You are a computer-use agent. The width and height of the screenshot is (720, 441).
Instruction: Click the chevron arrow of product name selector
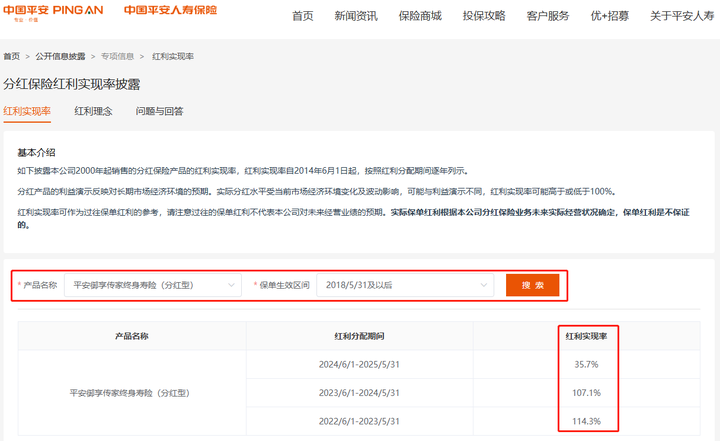point(232,285)
